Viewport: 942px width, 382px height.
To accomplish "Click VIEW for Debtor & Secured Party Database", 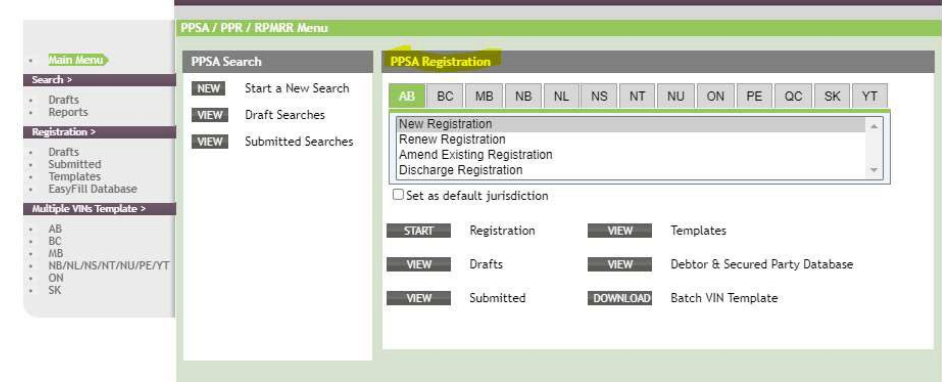I will click(x=619, y=265).
